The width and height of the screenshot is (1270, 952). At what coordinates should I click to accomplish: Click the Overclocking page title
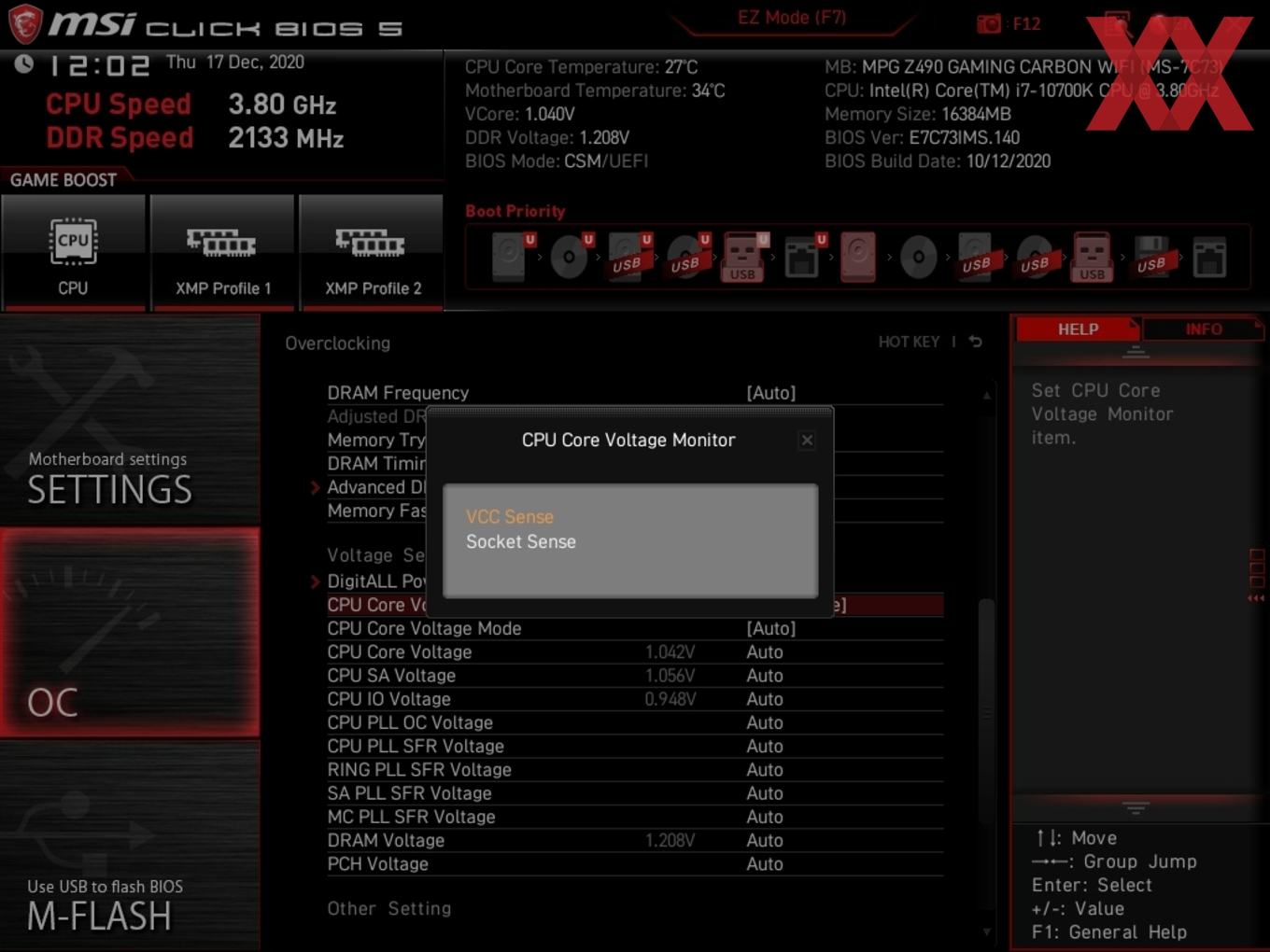[338, 343]
